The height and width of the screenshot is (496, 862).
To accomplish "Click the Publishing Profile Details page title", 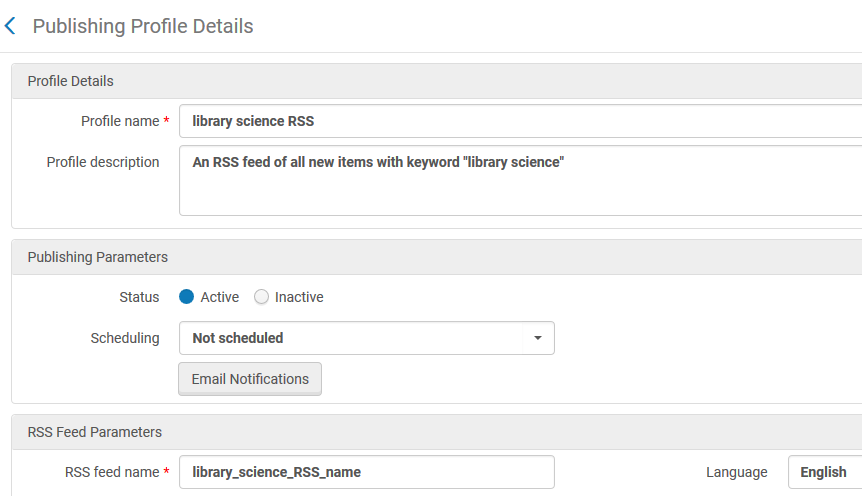I will click(x=143, y=26).
